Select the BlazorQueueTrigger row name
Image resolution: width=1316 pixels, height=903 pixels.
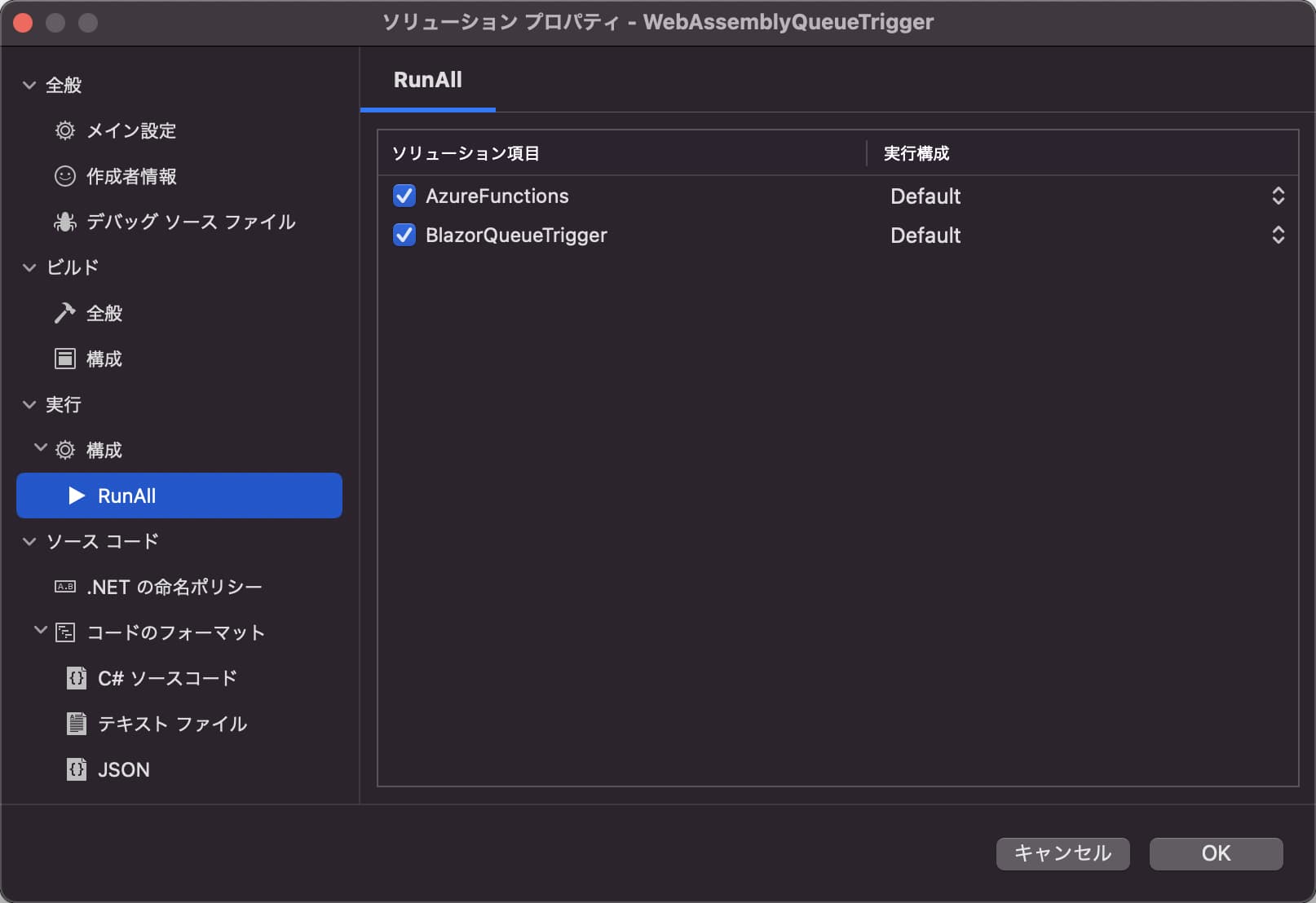[x=516, y=235]
